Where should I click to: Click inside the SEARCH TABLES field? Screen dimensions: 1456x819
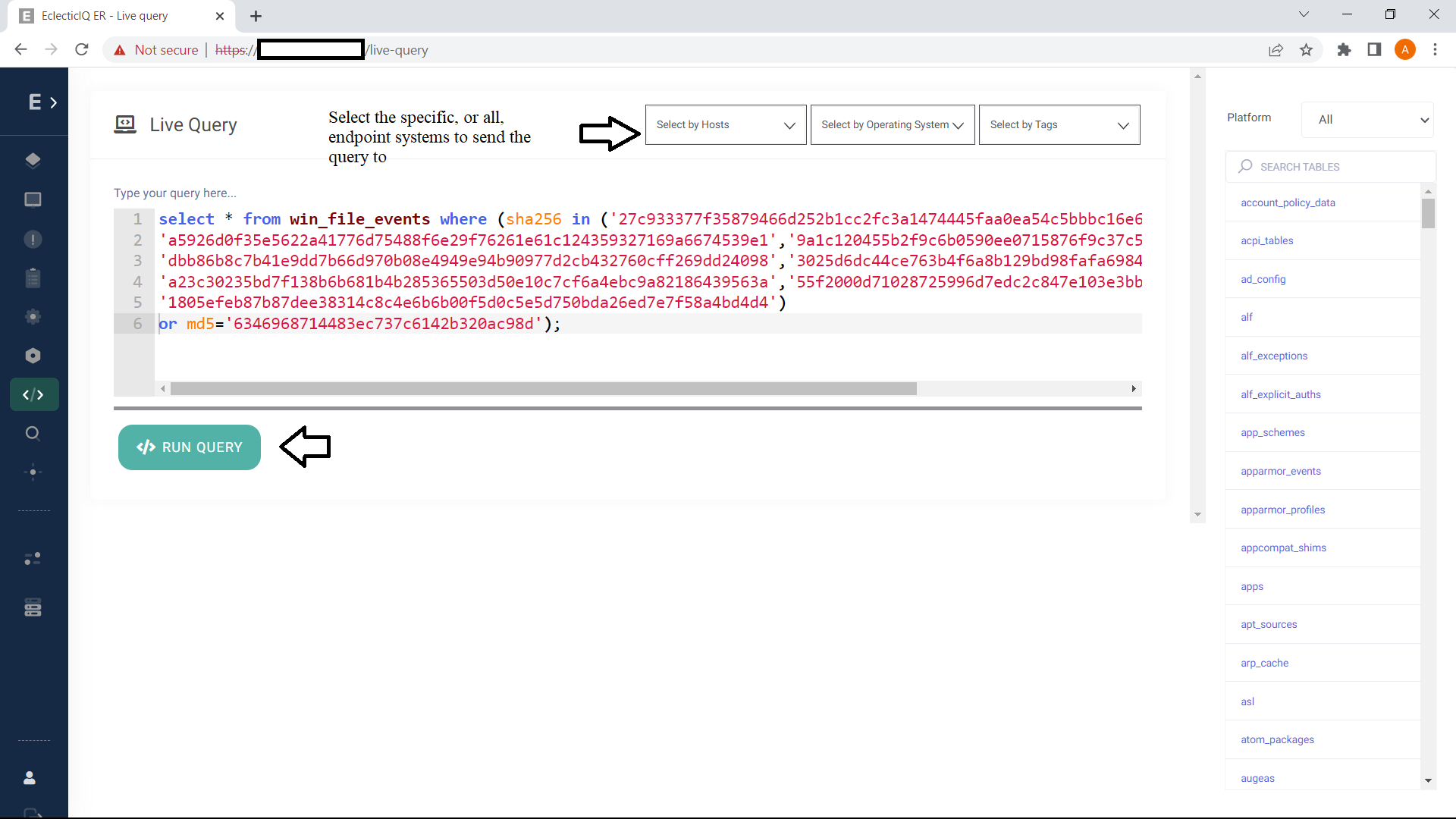pyautogui.click(x=1331, y=166)
